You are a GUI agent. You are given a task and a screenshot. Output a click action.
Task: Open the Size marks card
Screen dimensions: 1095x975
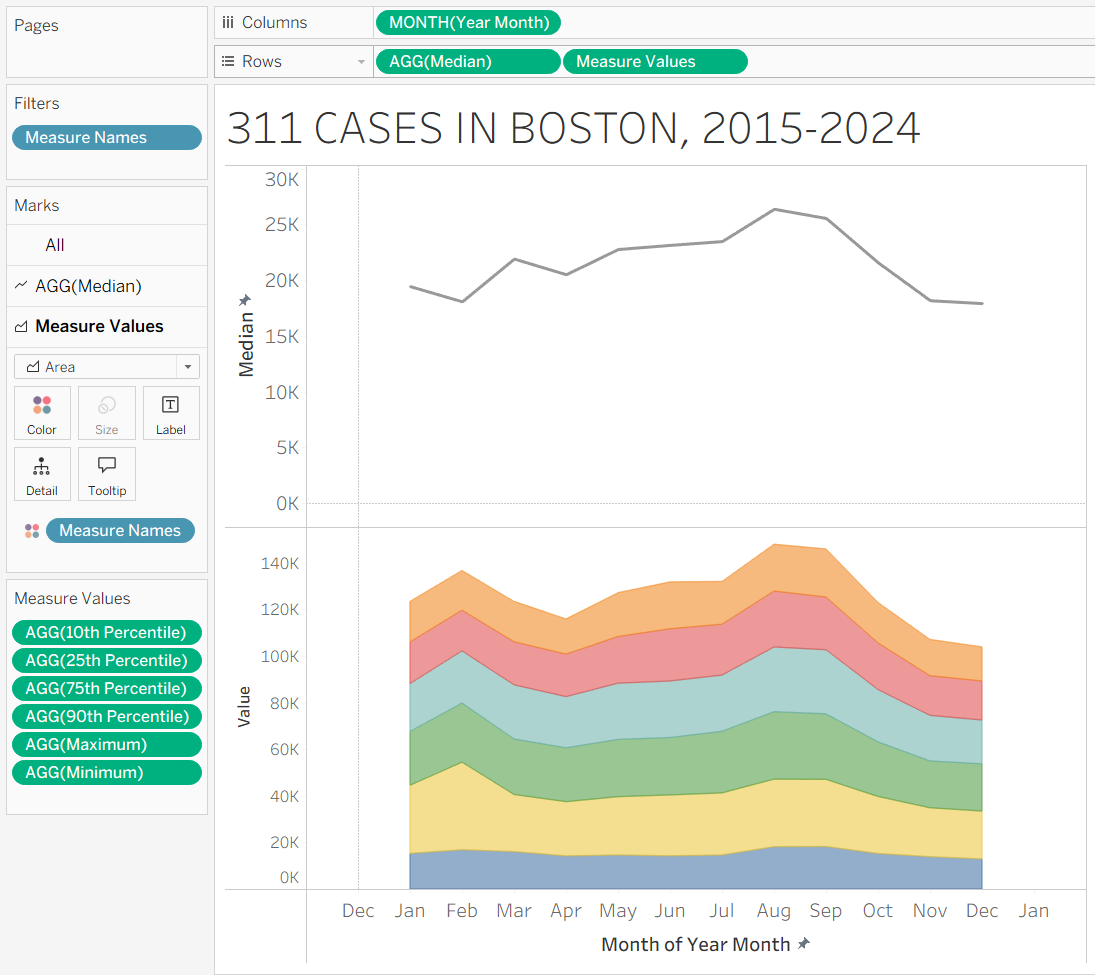[107, 413]
